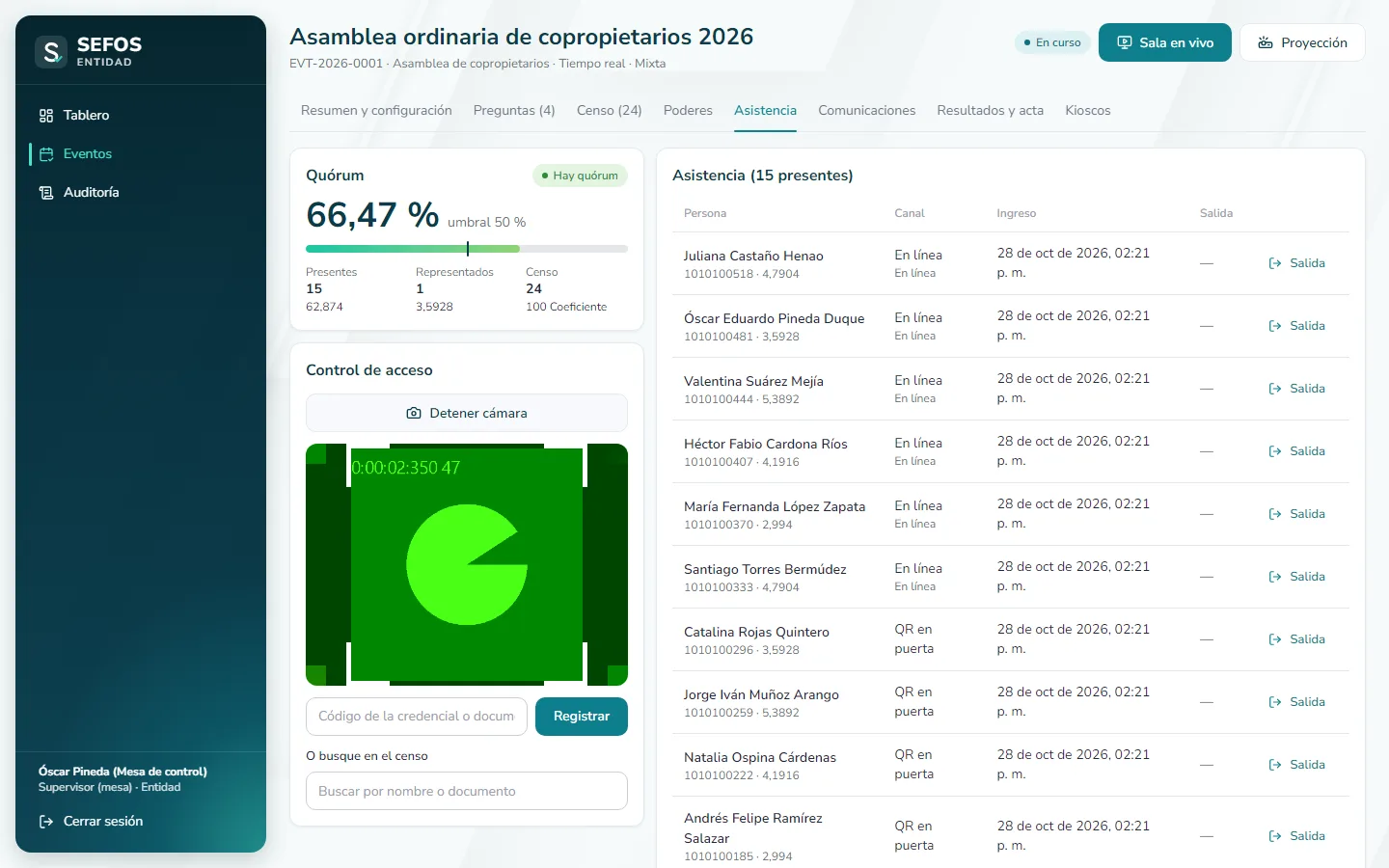Register Salida for María Fernanda López Zapata
The height and width of the screenshot is (868, 1389).
(1296, 514)
